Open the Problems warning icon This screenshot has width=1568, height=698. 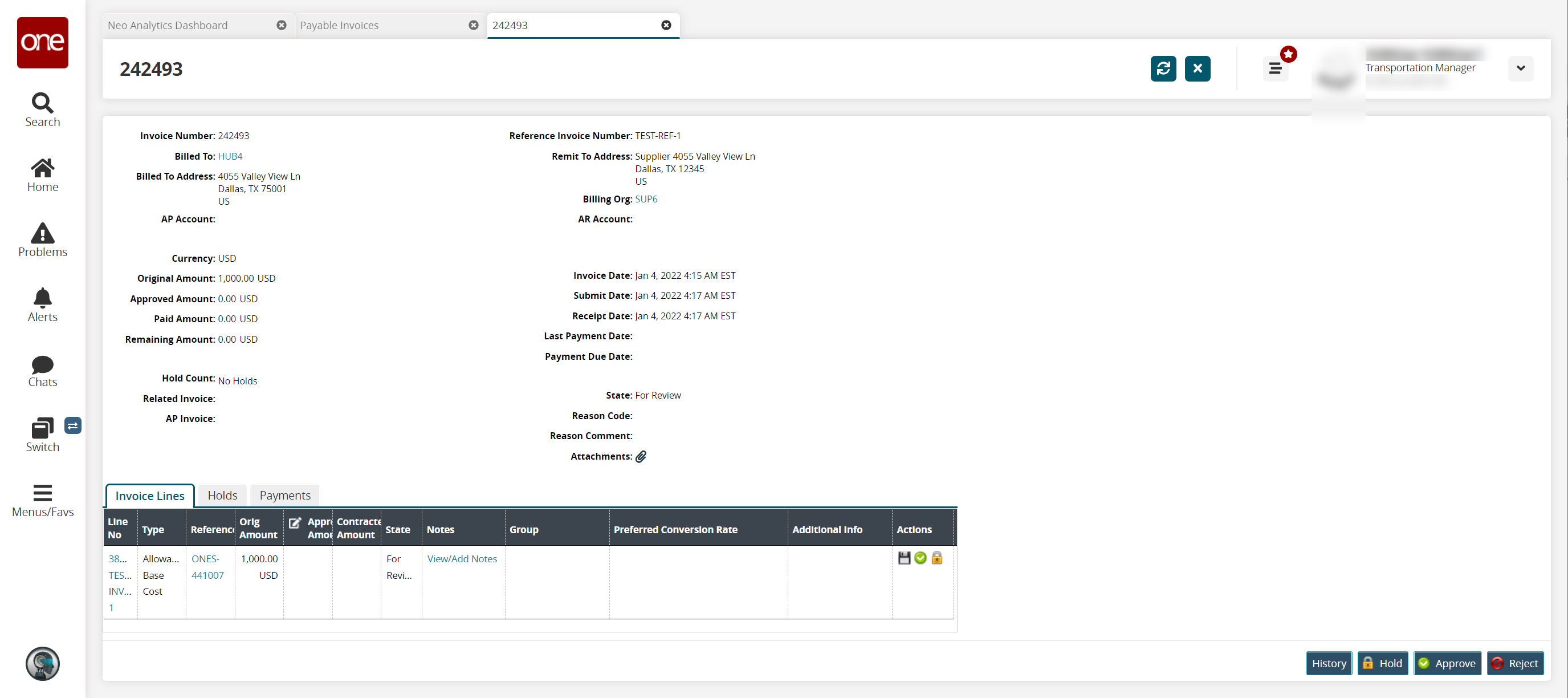[x=43, y=240]
